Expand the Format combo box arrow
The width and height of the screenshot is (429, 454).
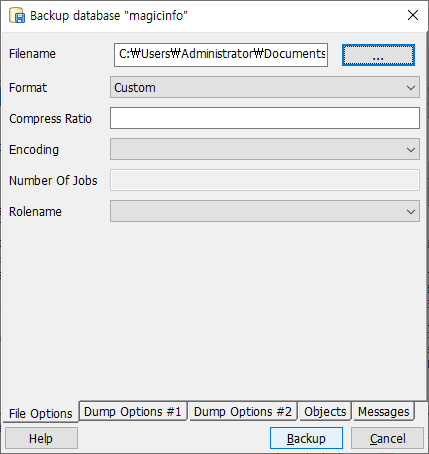click(x=411, y=88)
